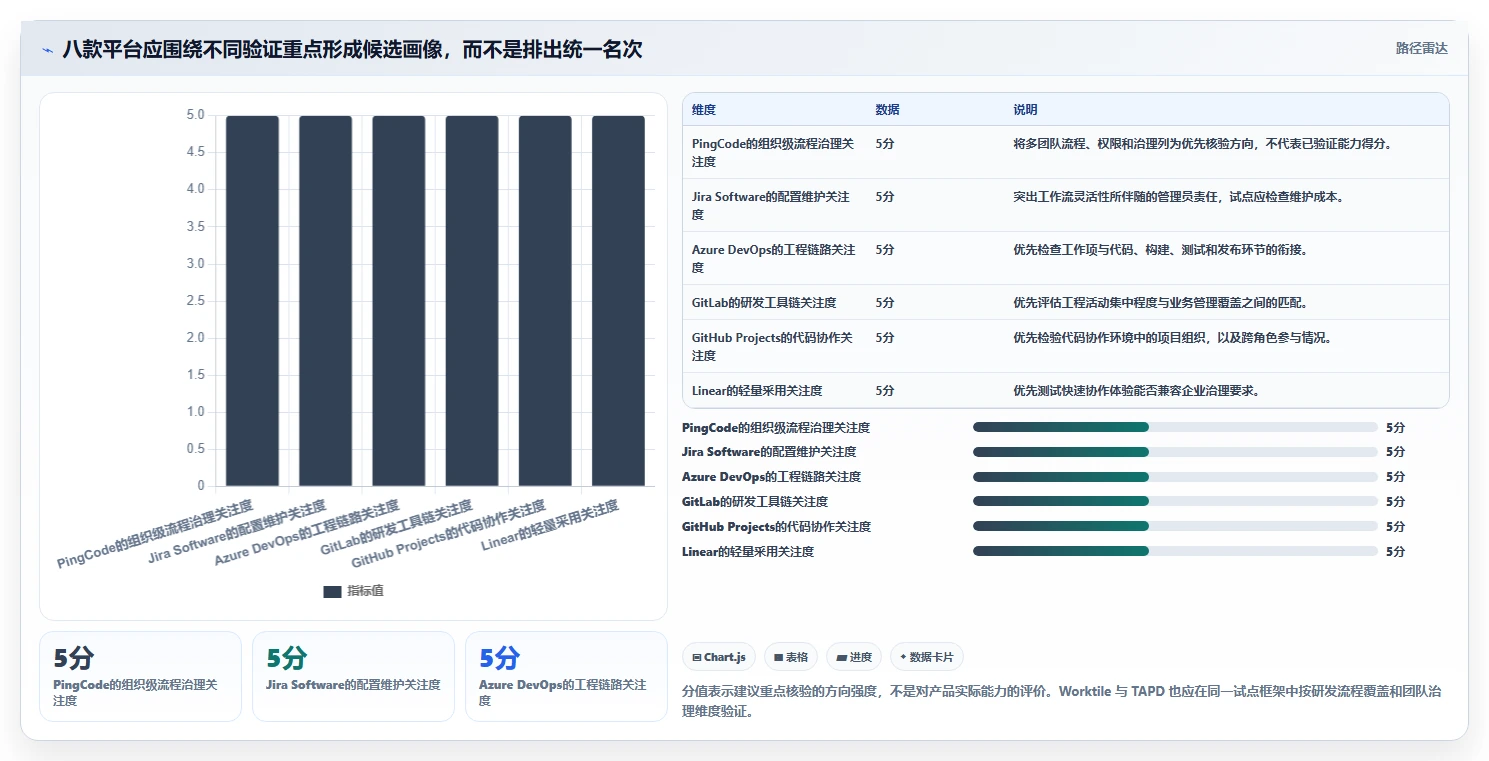Viewport: 1489px width, 761px height.
Task: Click the Chart.js tag pill
Action: click(x=719, y=657)
